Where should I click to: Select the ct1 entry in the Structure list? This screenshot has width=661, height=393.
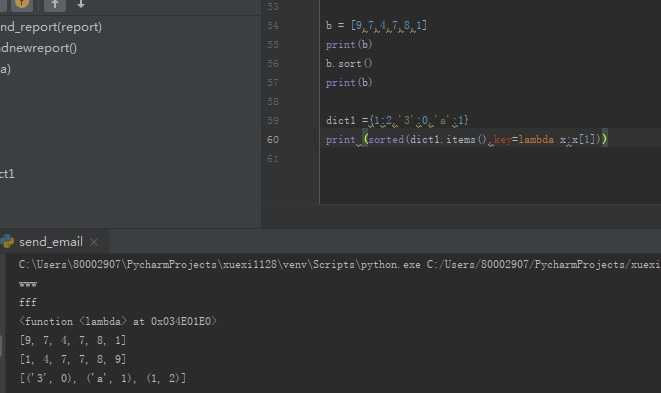point(8,174)
